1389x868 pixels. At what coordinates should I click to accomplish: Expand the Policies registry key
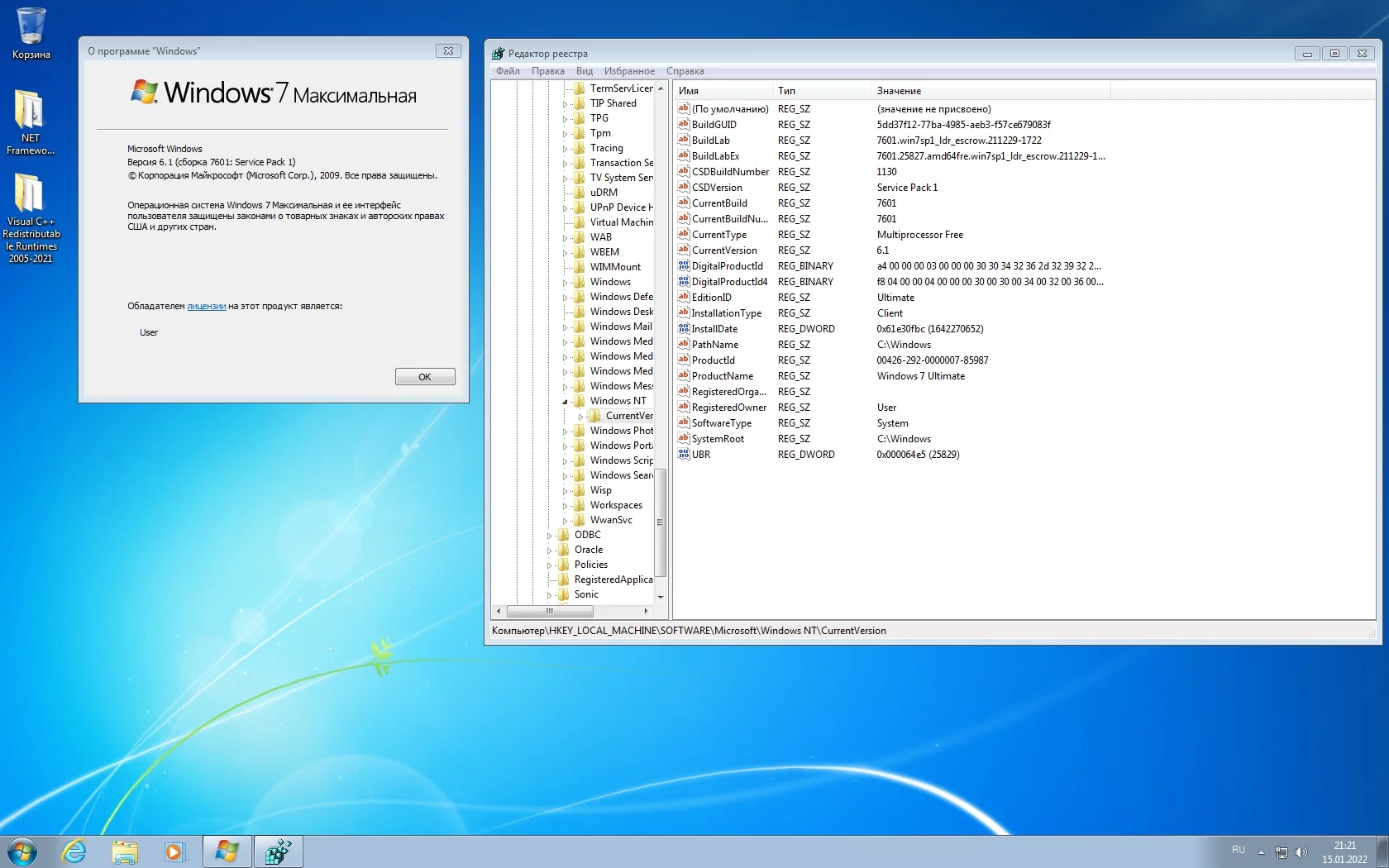pos(550,565)
